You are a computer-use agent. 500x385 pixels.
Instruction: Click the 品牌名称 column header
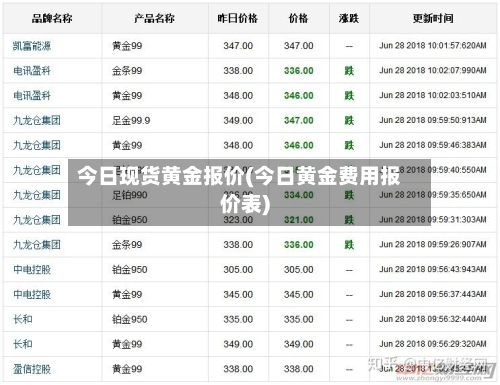click(52, 18)
